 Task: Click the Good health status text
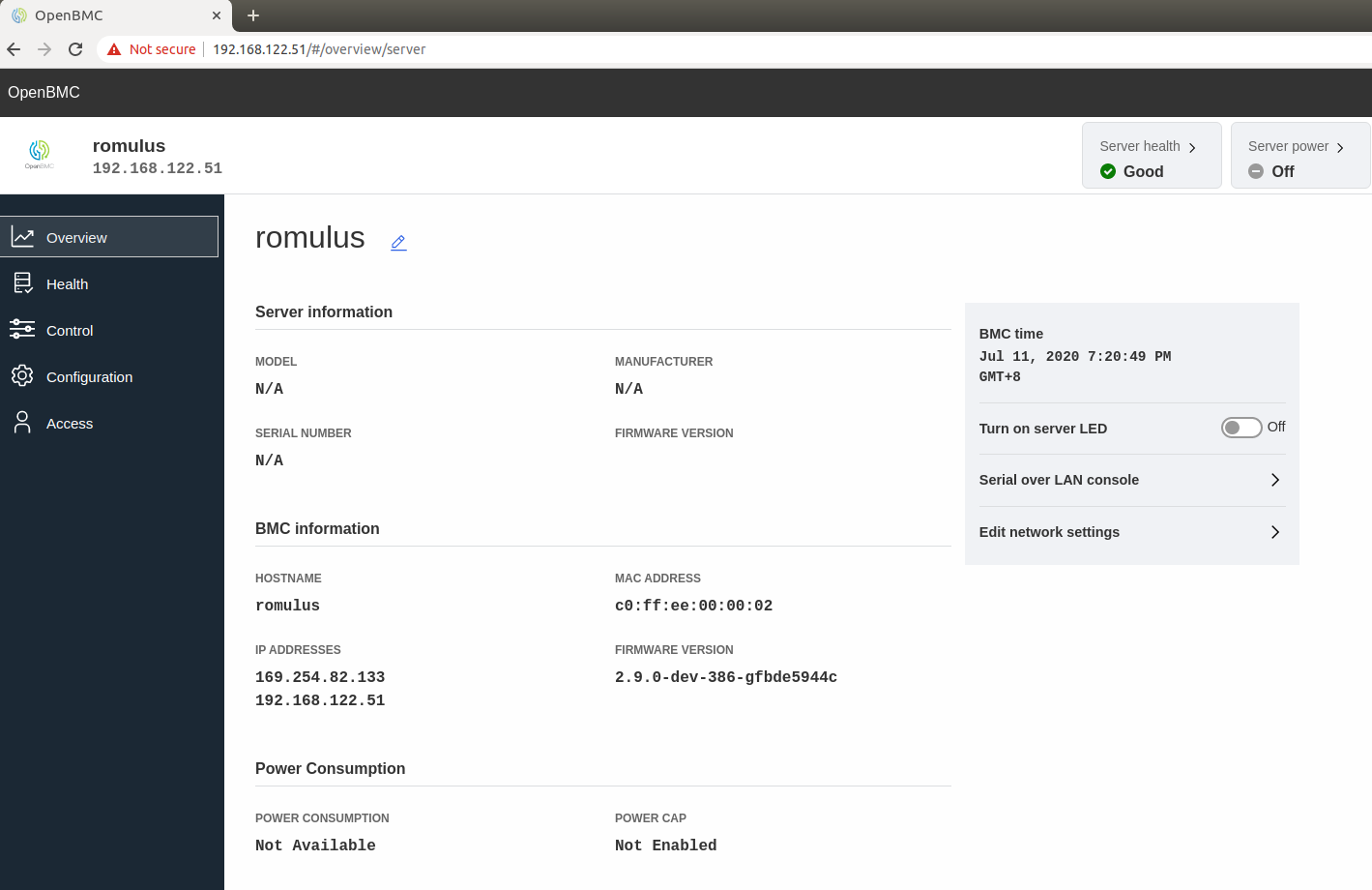point(1143,171)
